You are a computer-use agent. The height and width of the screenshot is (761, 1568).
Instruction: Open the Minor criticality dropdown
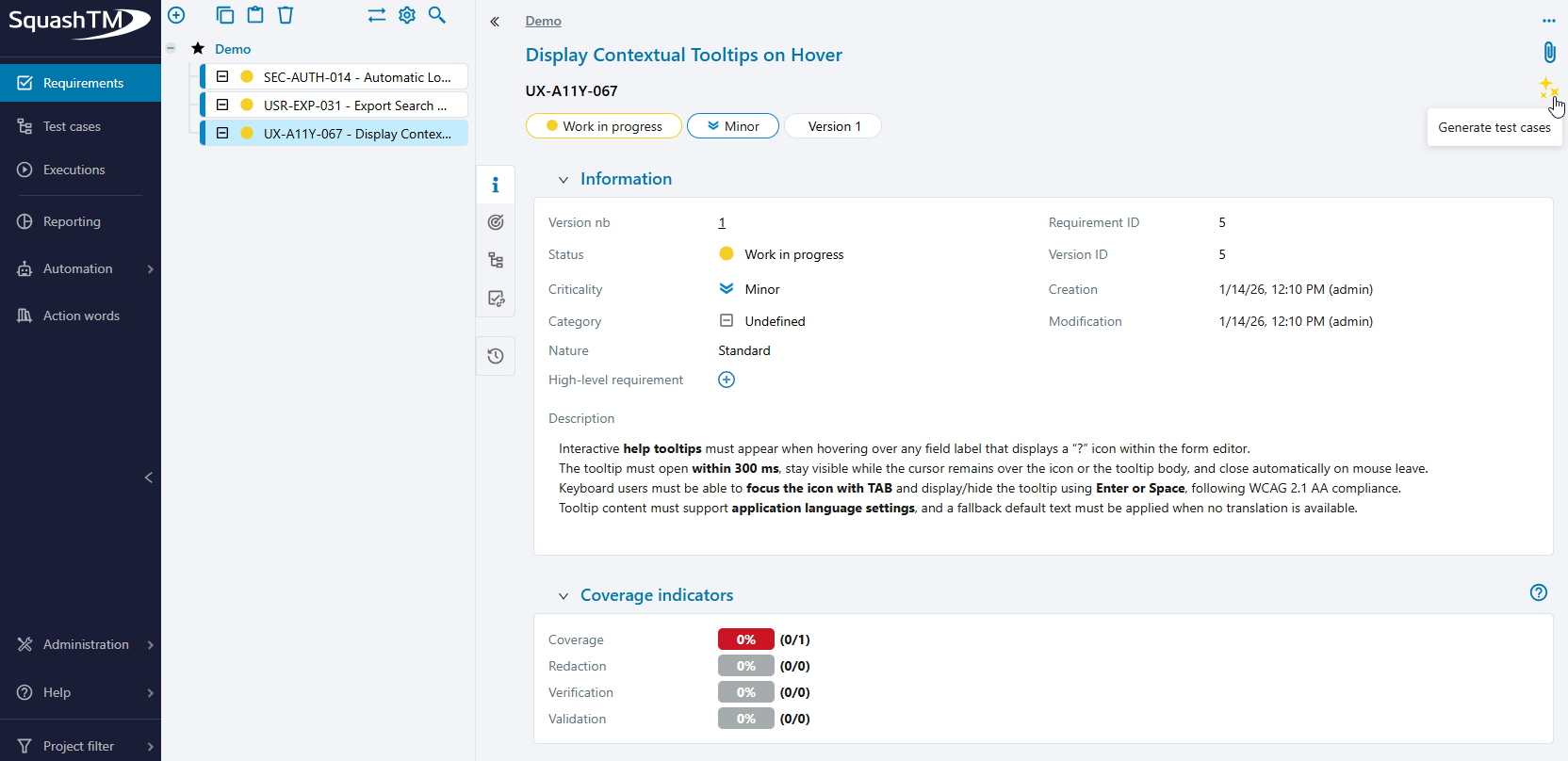pos(733,126)
